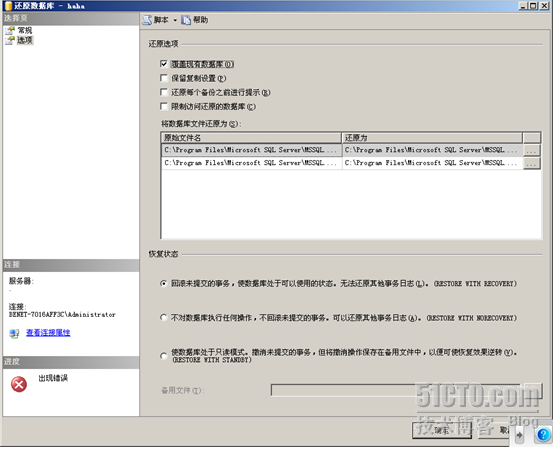Screen dimensions: 553x449
Task: Click the 出现错误 status text
Action: point(53,378)
